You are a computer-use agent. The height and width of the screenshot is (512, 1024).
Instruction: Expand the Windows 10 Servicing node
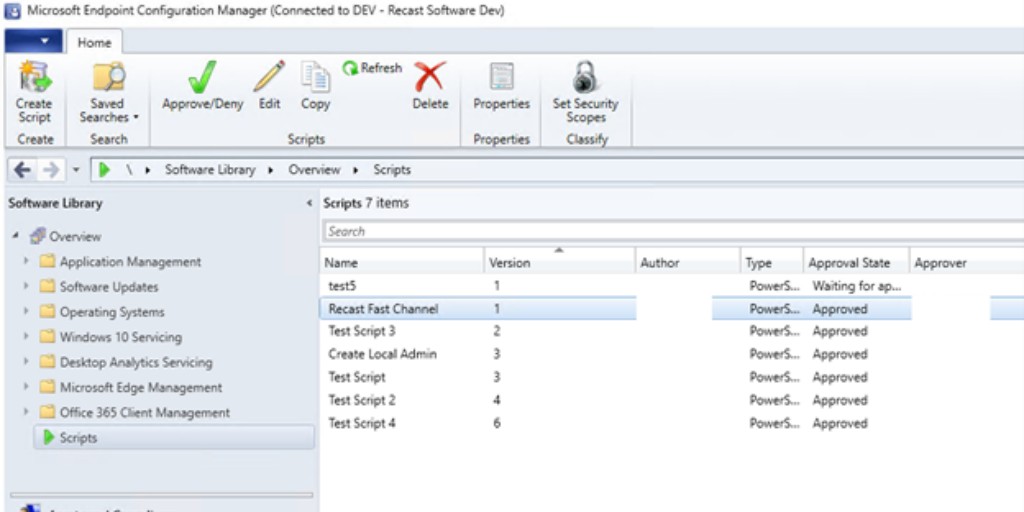(x=26, y=337)
